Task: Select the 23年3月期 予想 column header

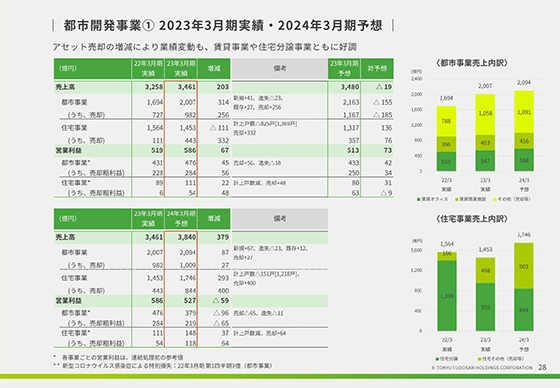Action: 344,68
